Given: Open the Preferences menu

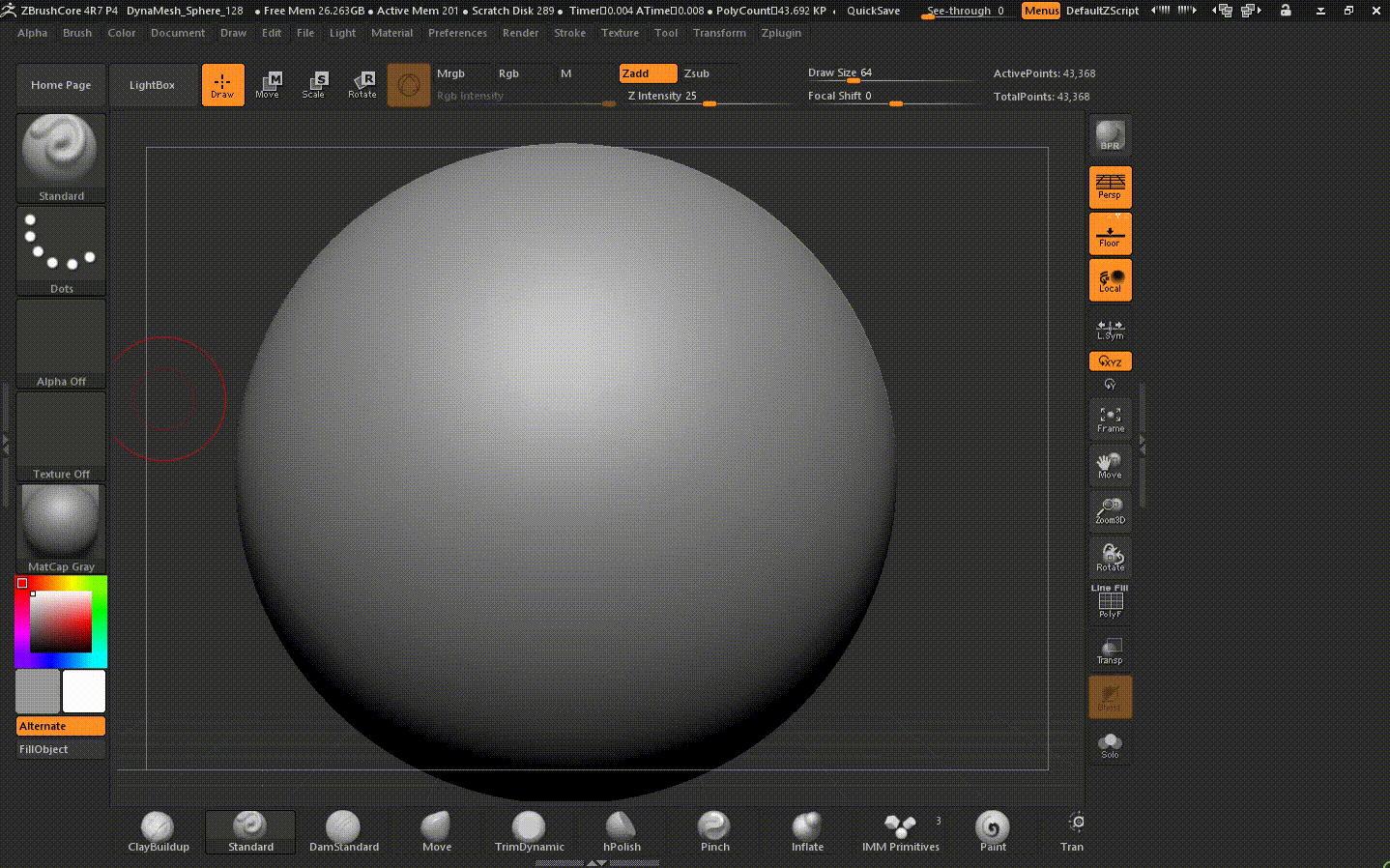Looking at the screenshot, I should pos(457,33).
